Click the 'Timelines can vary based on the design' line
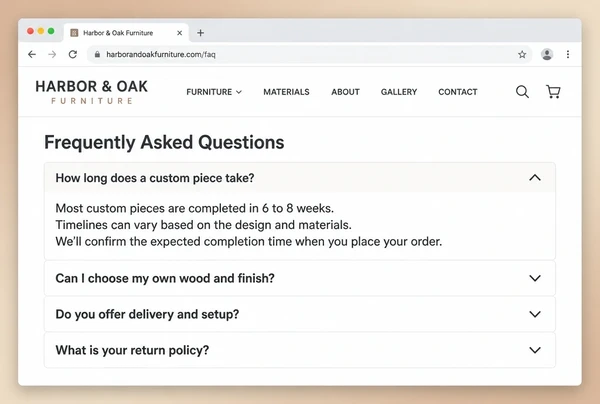The width and height of the screenshot is (600, 404). click(x=203, y=225)
